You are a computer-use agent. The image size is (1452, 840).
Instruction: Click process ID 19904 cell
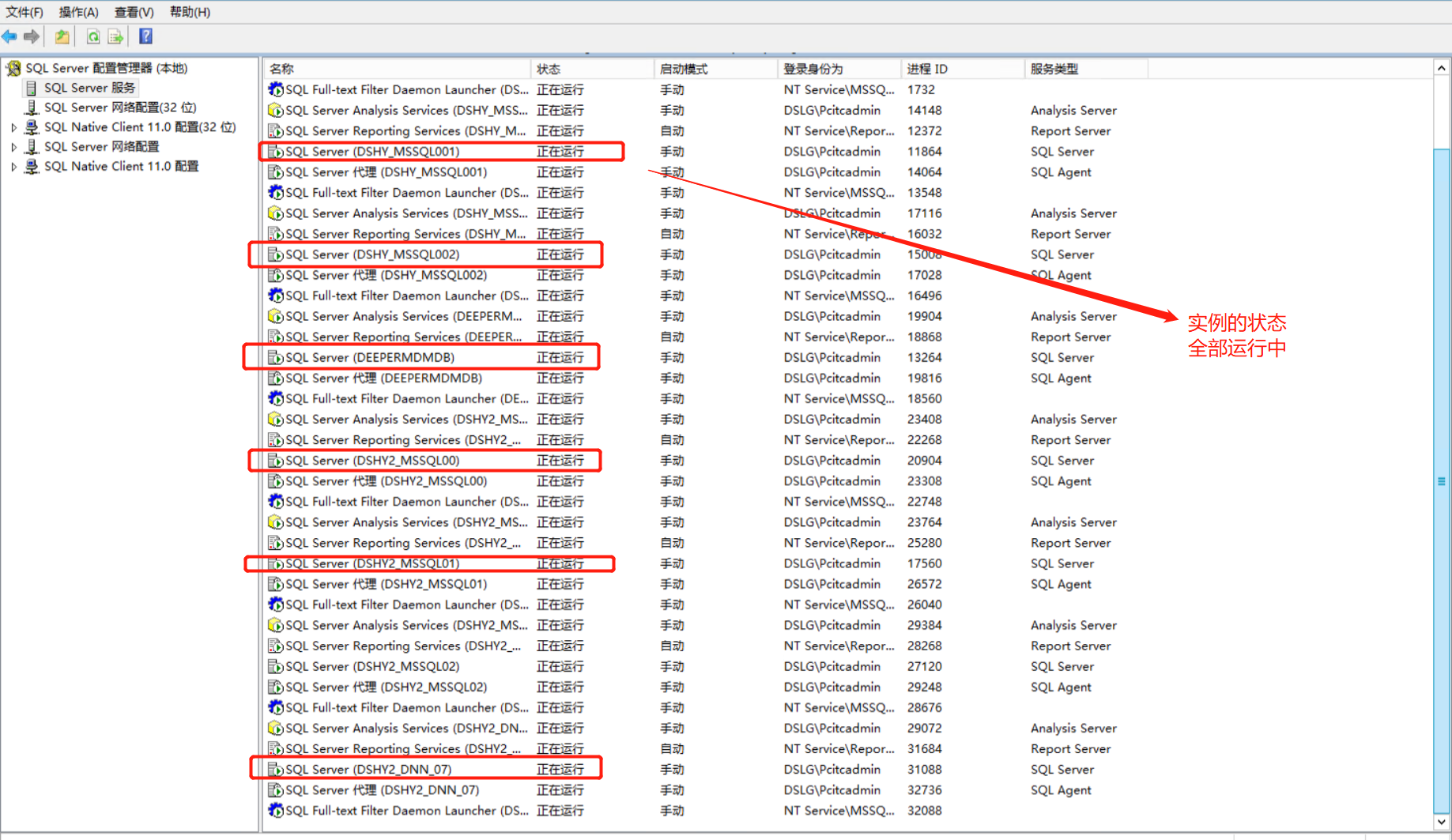click(x=924, y=316)
